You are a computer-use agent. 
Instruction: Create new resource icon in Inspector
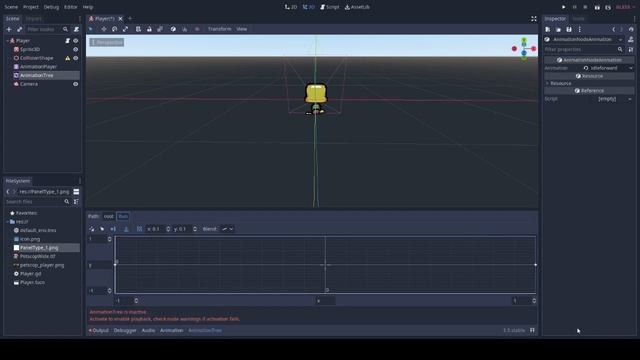tap(548, 29)
